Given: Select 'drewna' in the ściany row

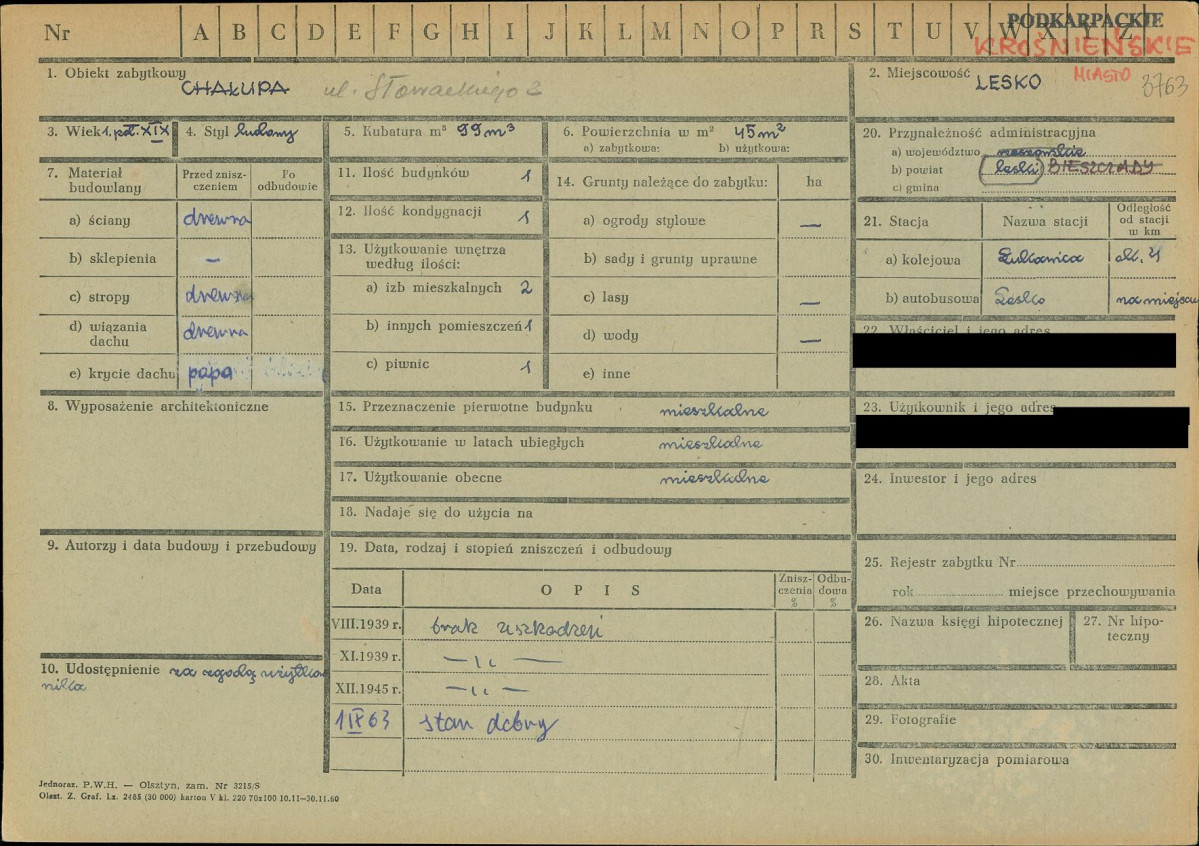Looking at the screenshot, I should point(216,219).
